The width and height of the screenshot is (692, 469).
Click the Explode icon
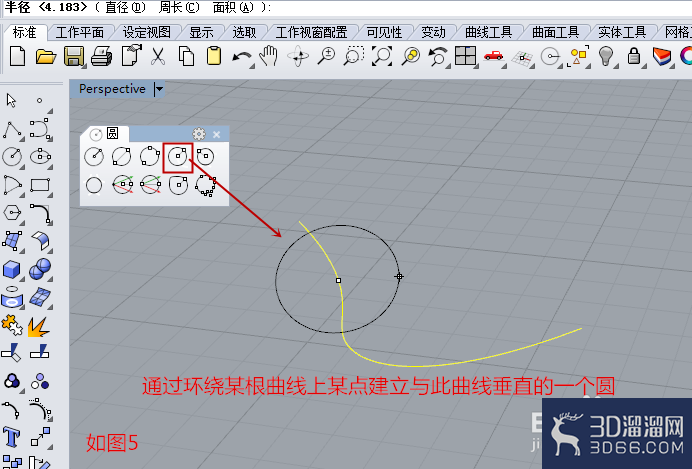coord(38,326)
